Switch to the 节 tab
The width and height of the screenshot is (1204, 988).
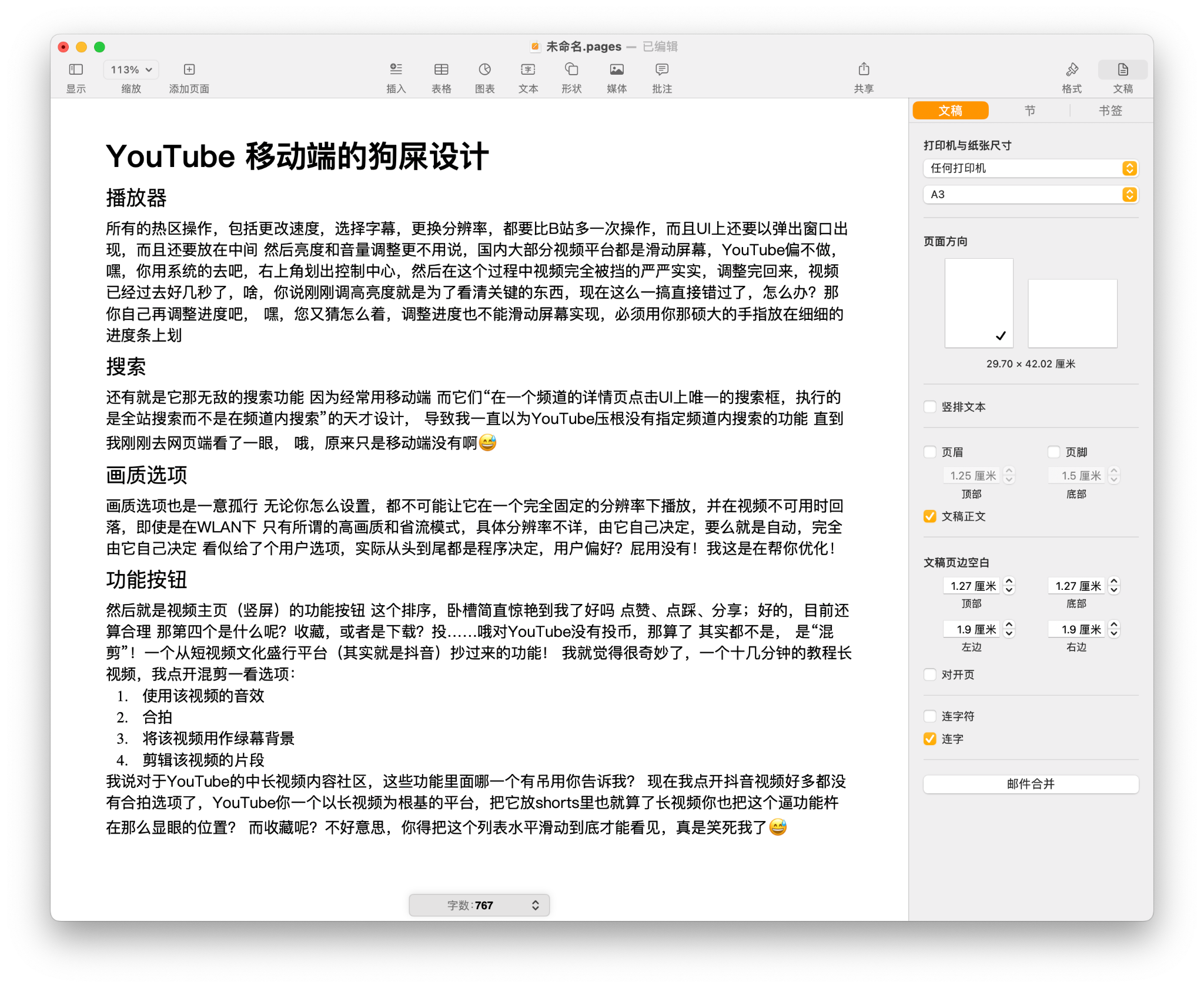(1030, 110)
